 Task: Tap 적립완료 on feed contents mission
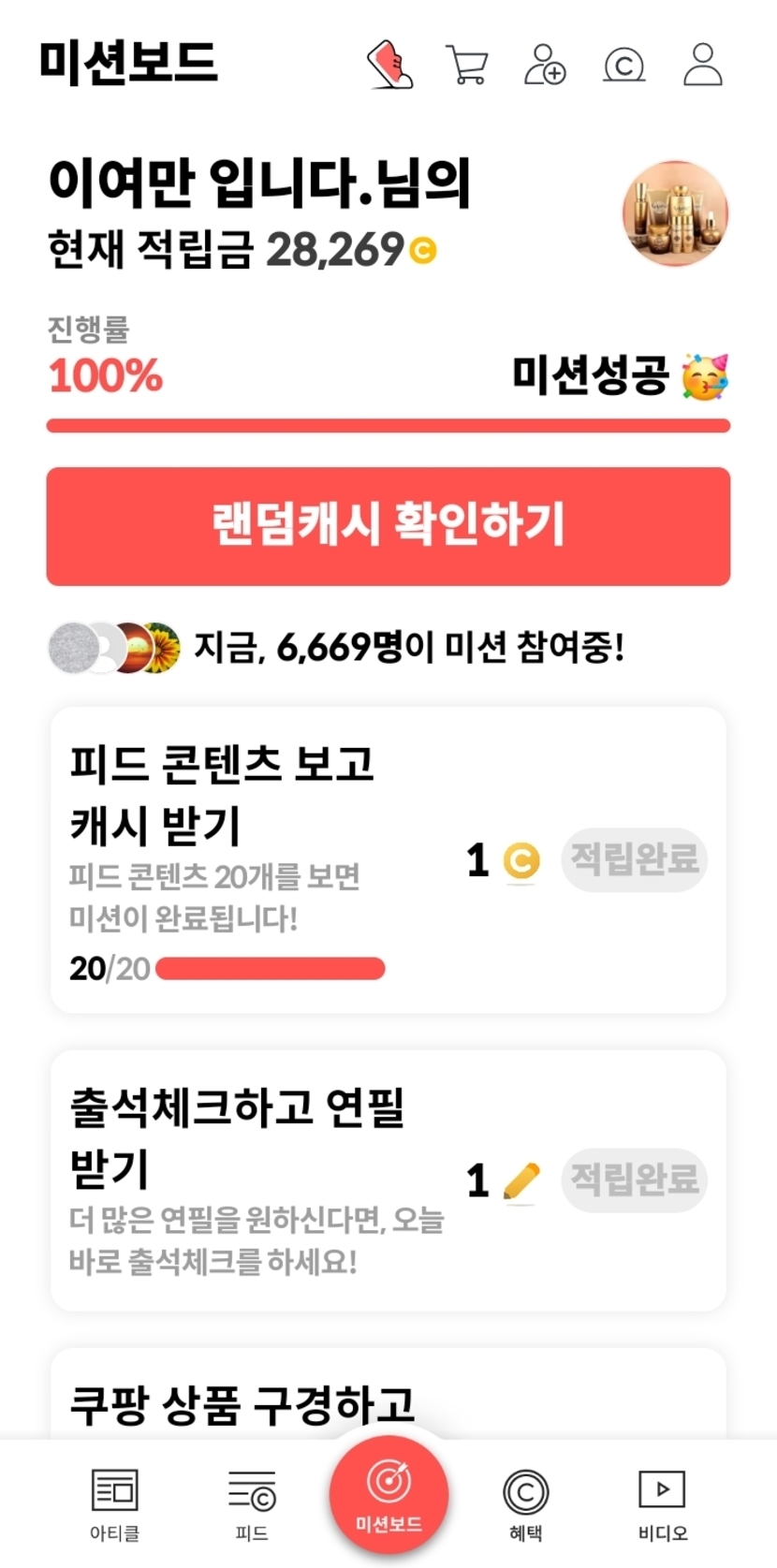634,858
